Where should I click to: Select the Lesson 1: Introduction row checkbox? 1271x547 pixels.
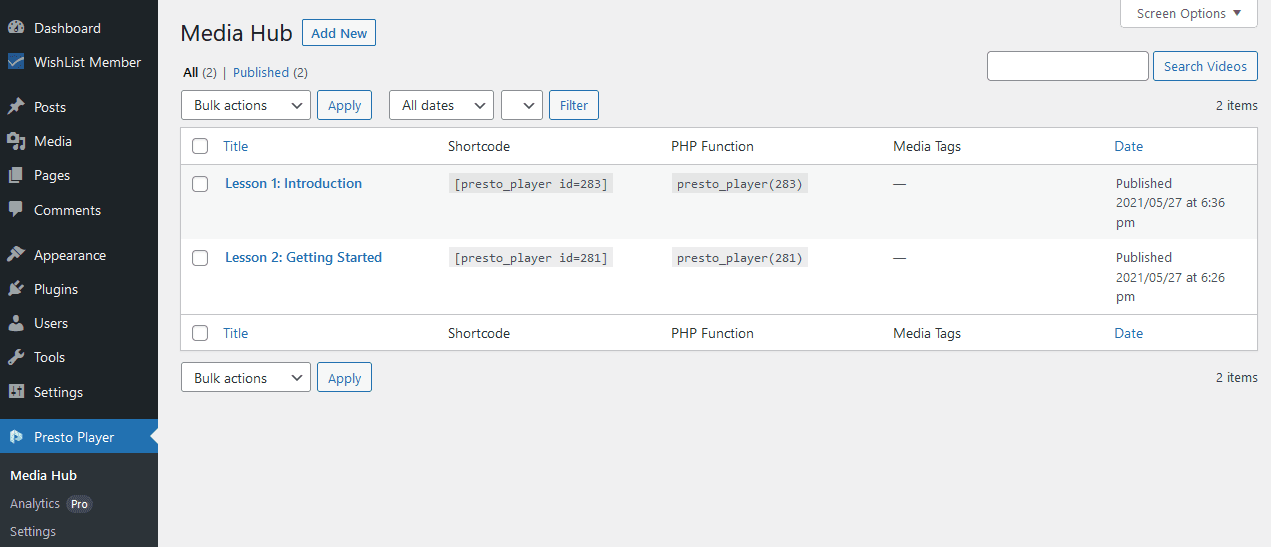click(x=200, y=184)
